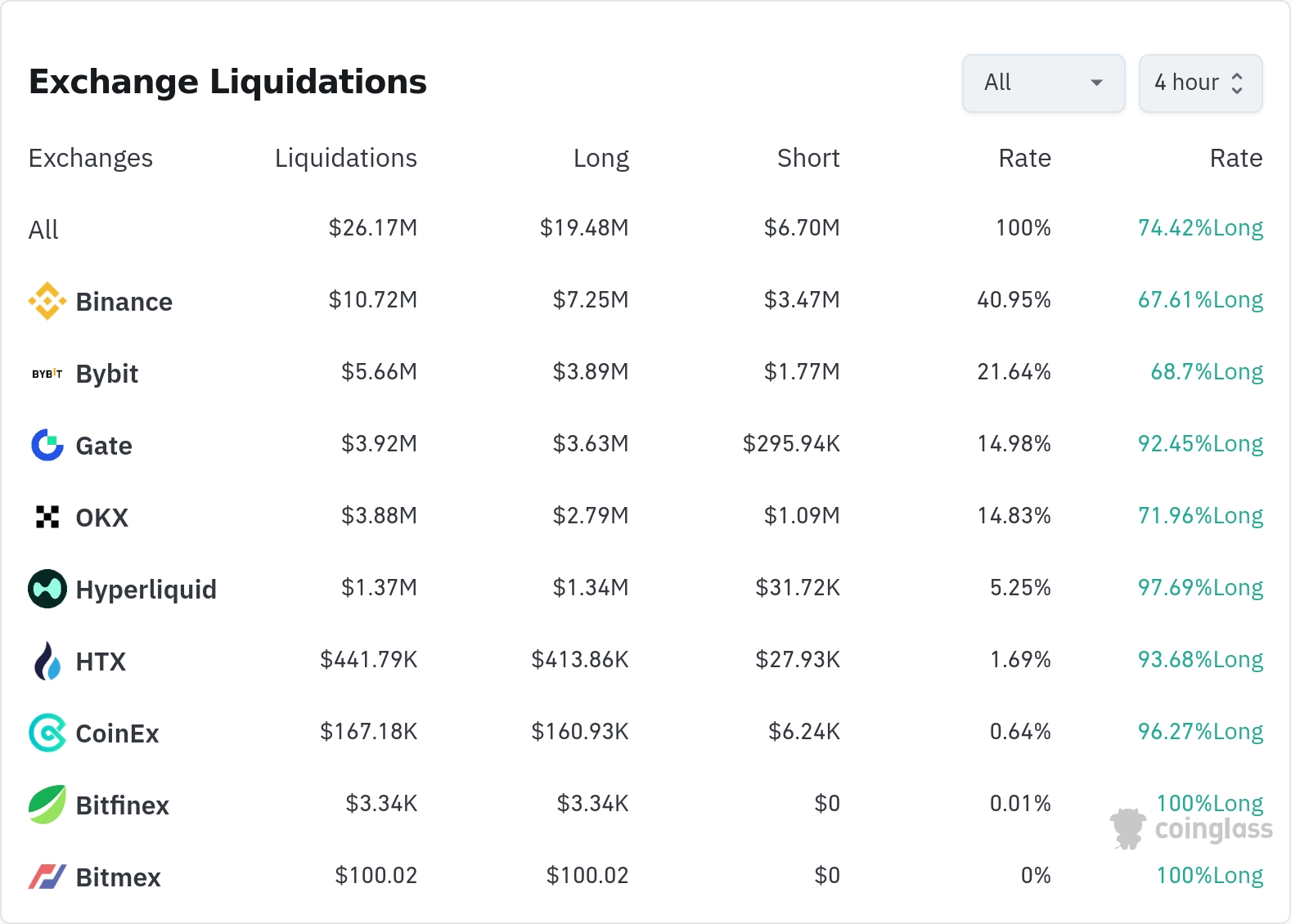
Task: Click the Gate exchange logo
Action: pos(47,445)
